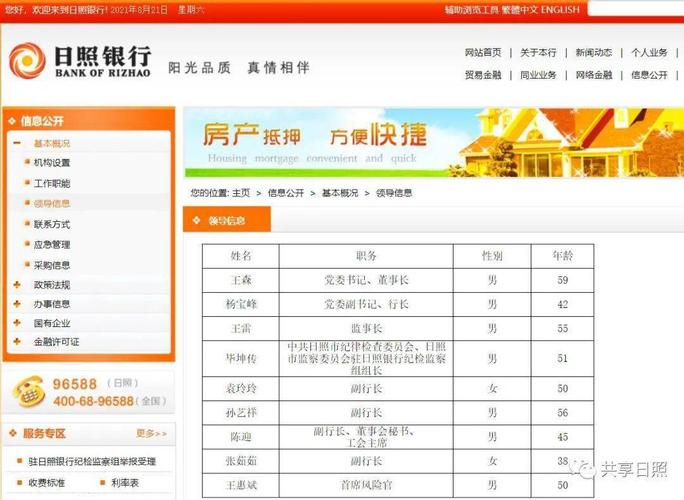Click the search input field at top right
This screenshot has width=684, height=500.
(x=636, y=9)
